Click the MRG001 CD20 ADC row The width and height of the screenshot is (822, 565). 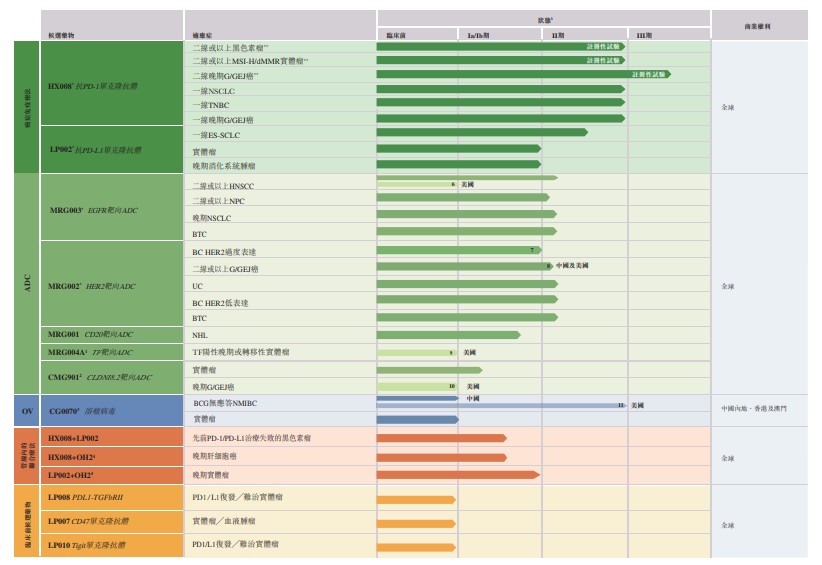[x=112, y=334]
